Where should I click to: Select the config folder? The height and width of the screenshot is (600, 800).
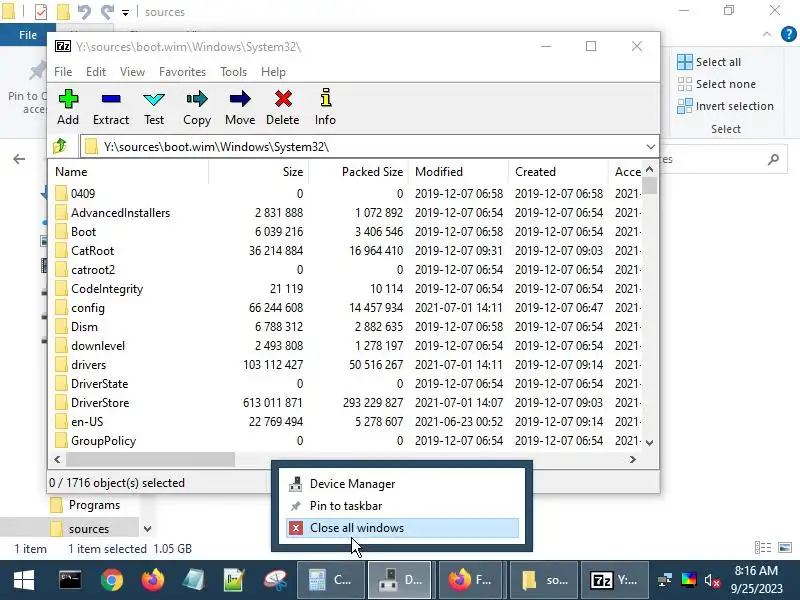[88, 308]
